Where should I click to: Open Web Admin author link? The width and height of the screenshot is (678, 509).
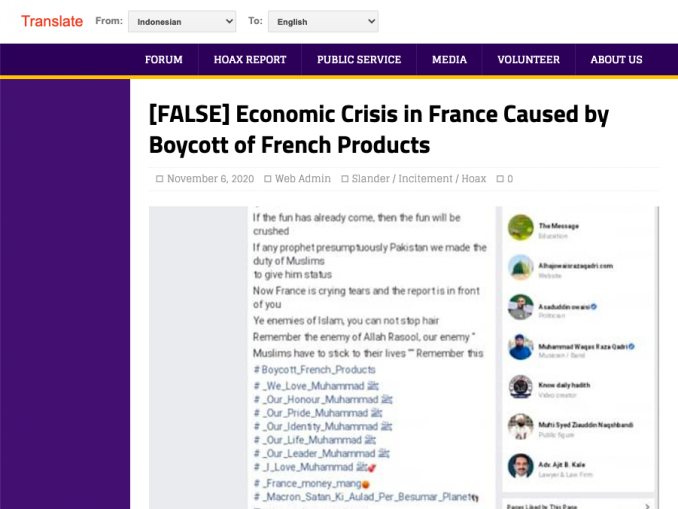click(303, 179)
